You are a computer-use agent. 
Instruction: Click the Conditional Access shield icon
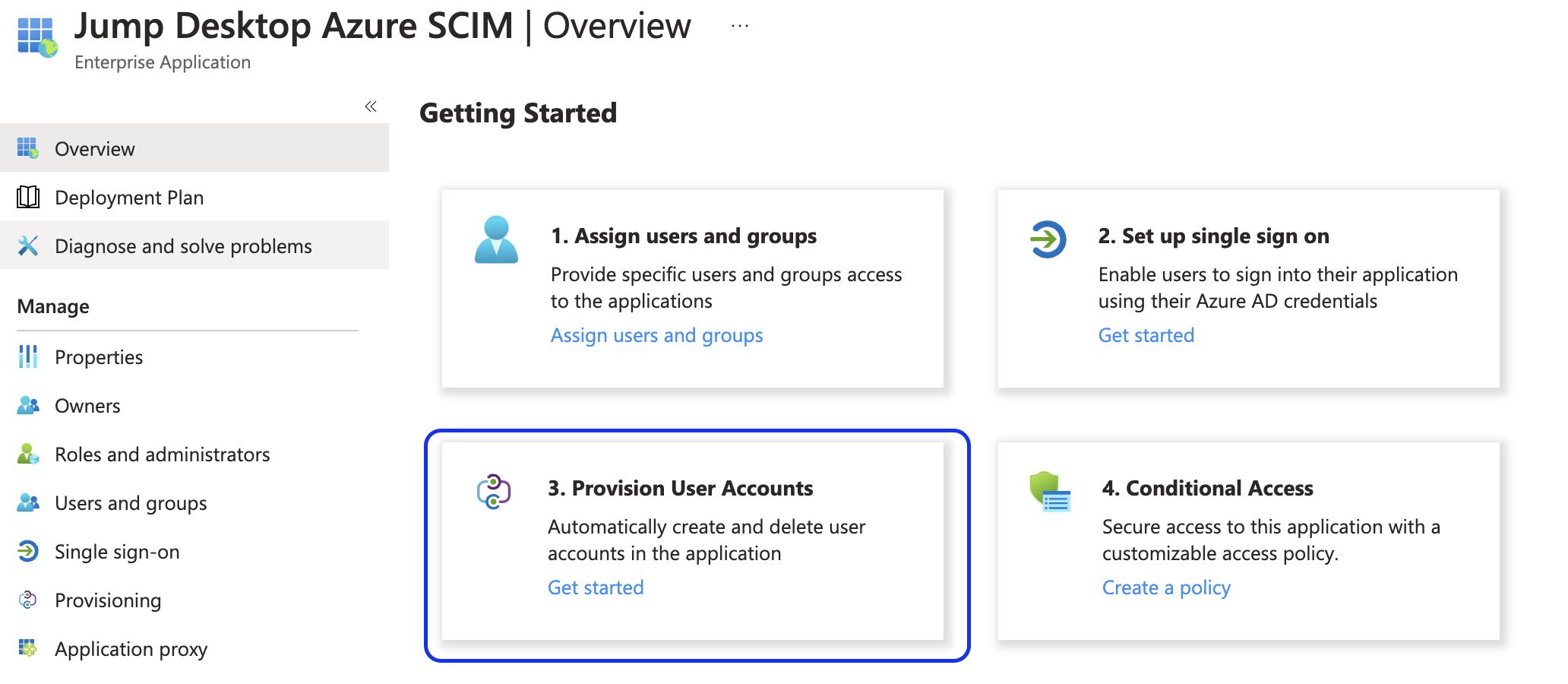(x=1050, y=492)
